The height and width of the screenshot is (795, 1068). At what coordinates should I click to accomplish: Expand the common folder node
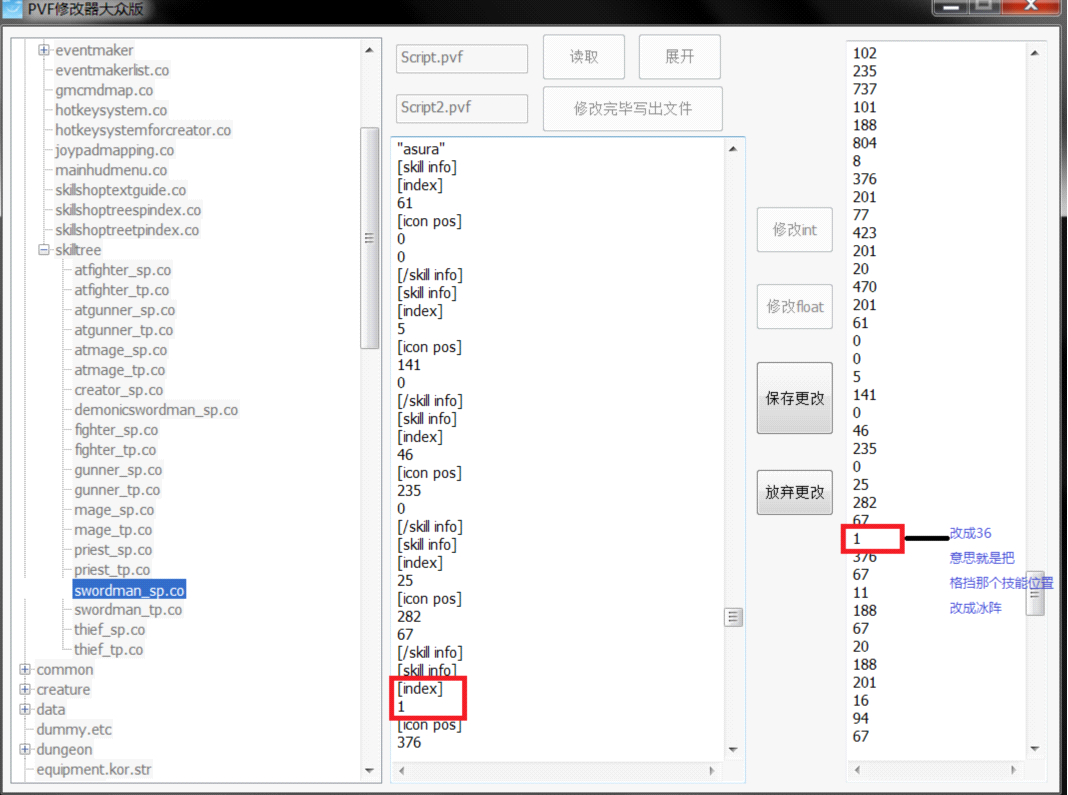(x=25, y=670)
